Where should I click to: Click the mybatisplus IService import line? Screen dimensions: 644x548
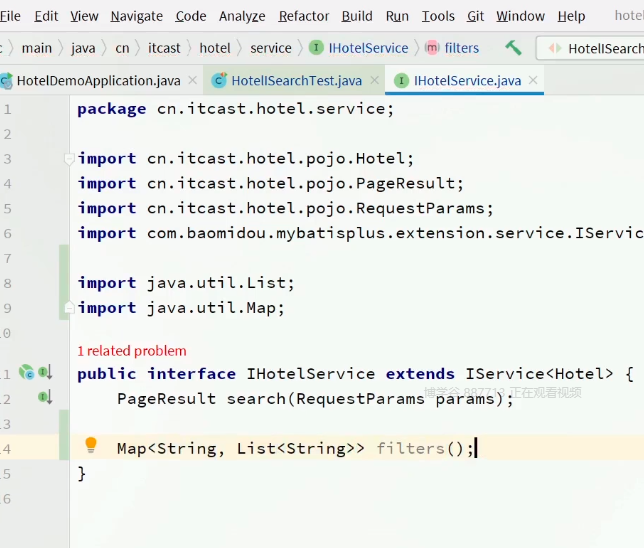361,233
